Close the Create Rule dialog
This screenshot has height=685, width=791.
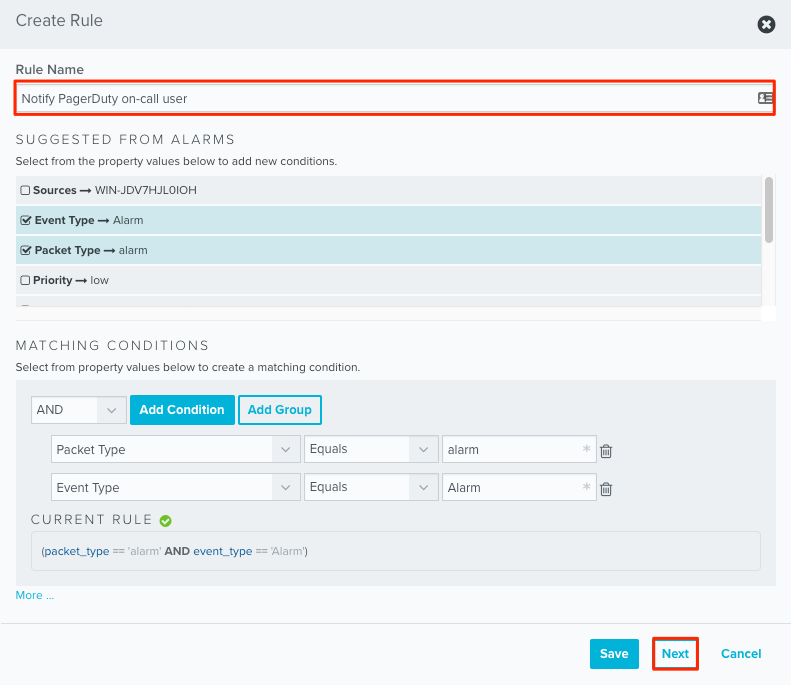click(766, 24)
